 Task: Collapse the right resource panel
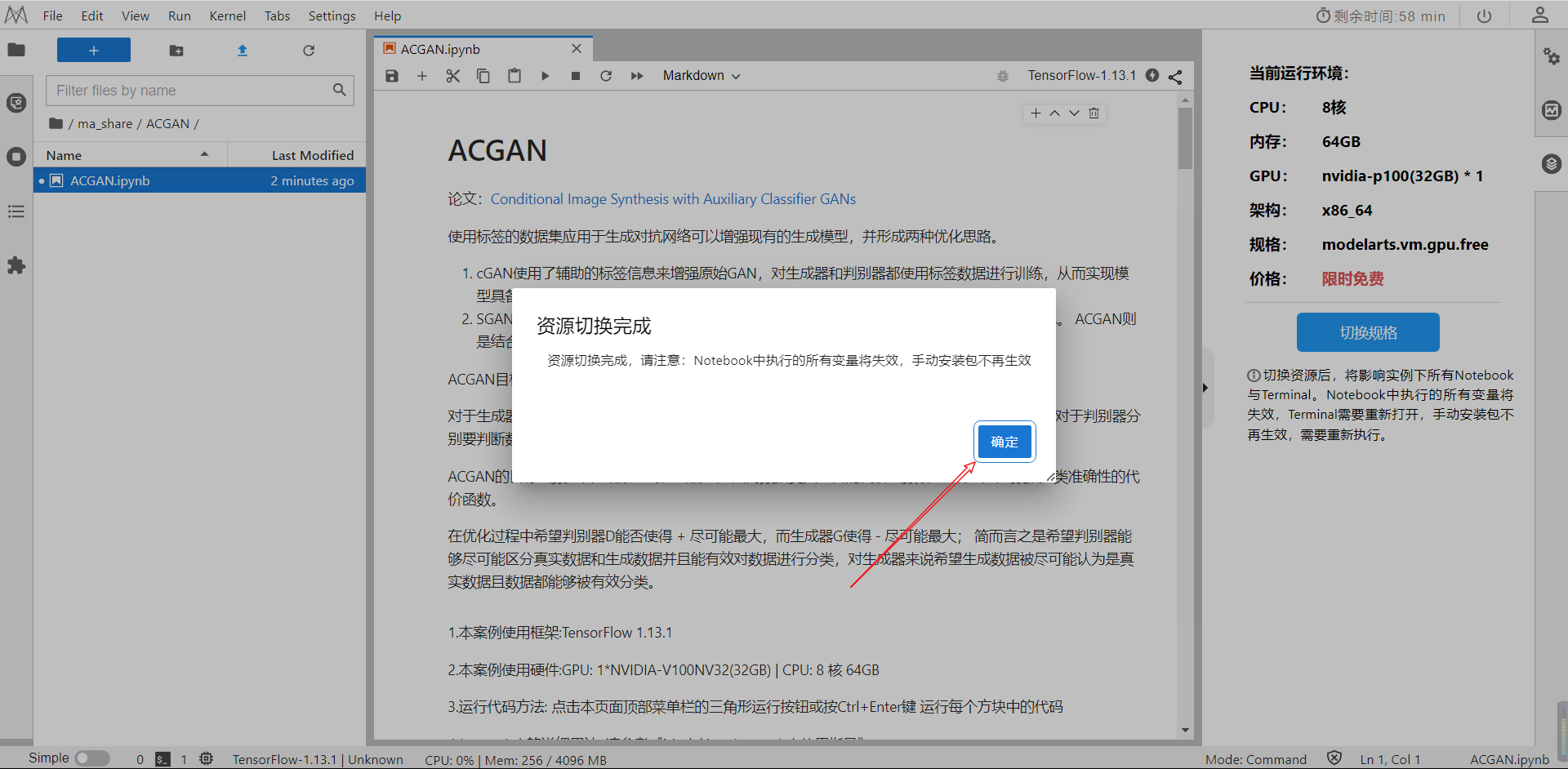coord(1205,388)
